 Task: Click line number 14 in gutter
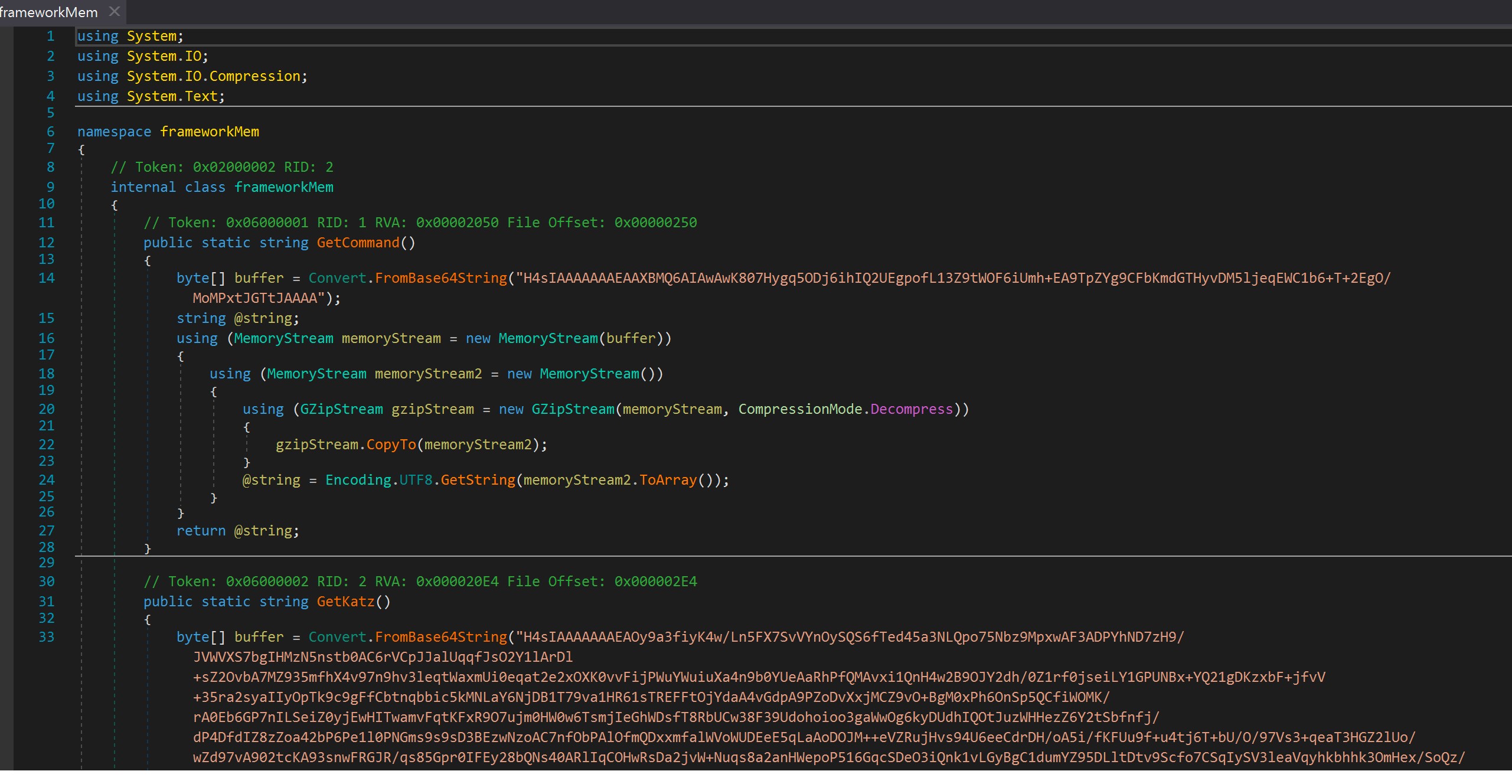tap(47, 278)
